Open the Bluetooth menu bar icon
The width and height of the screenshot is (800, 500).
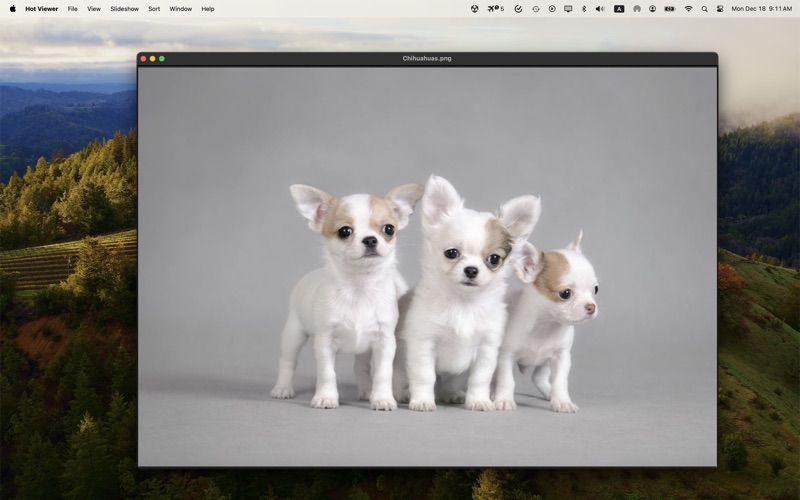tap(584, 9)
